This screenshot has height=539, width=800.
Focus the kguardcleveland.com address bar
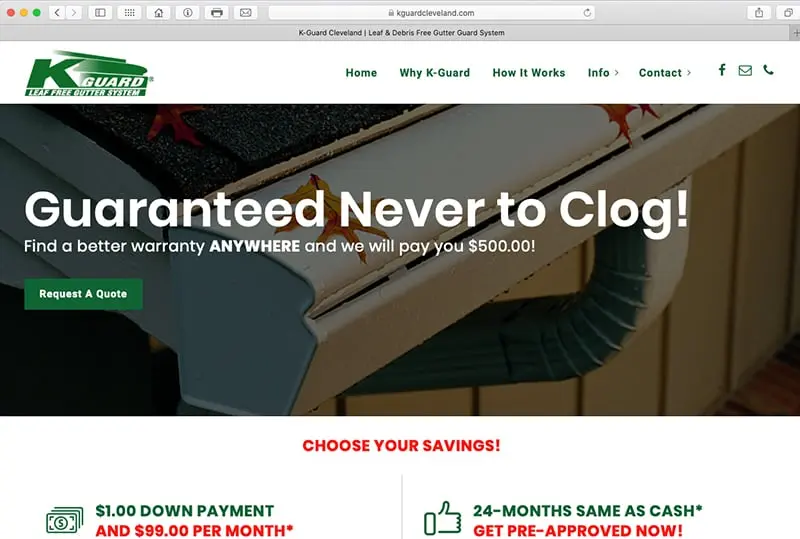(x=431, y=13)
